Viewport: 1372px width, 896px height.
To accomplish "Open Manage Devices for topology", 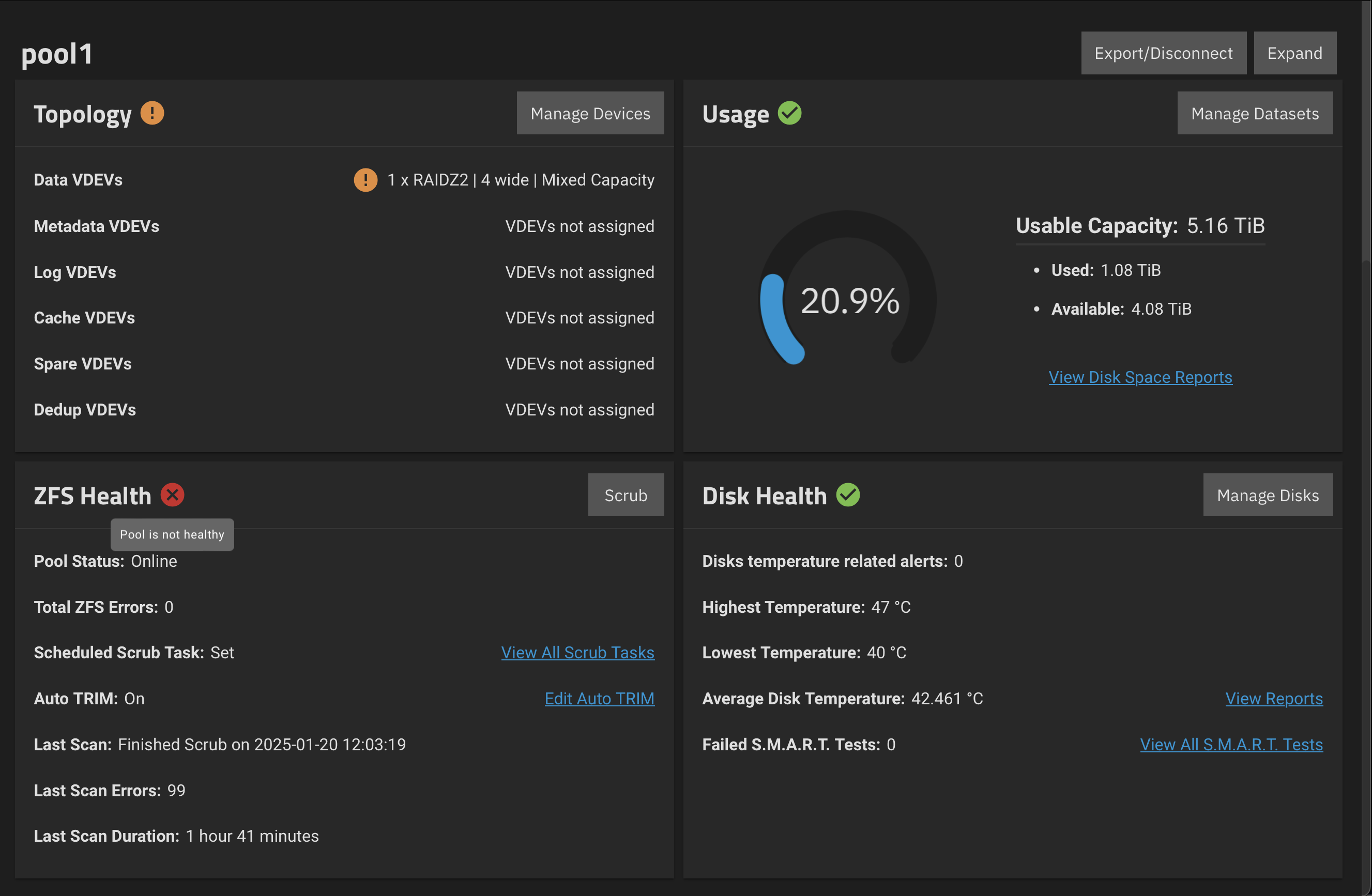I will tap(590, 113).
